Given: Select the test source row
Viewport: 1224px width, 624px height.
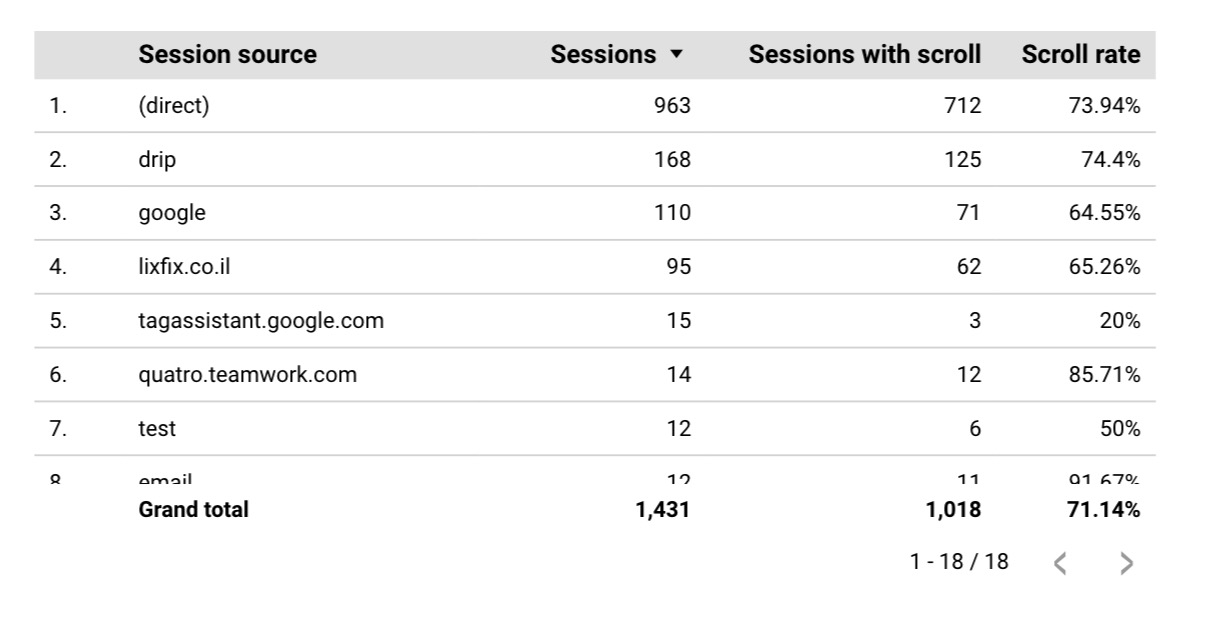Looking at the screenshot, I should coord(595,429).
